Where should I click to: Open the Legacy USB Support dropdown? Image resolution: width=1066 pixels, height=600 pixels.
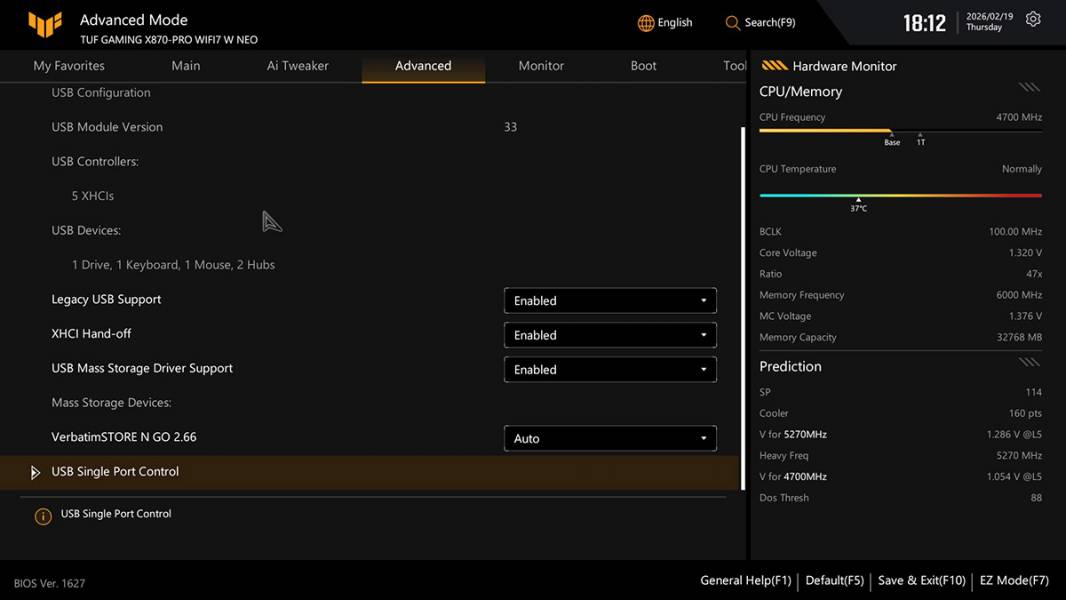click(609, 301)
